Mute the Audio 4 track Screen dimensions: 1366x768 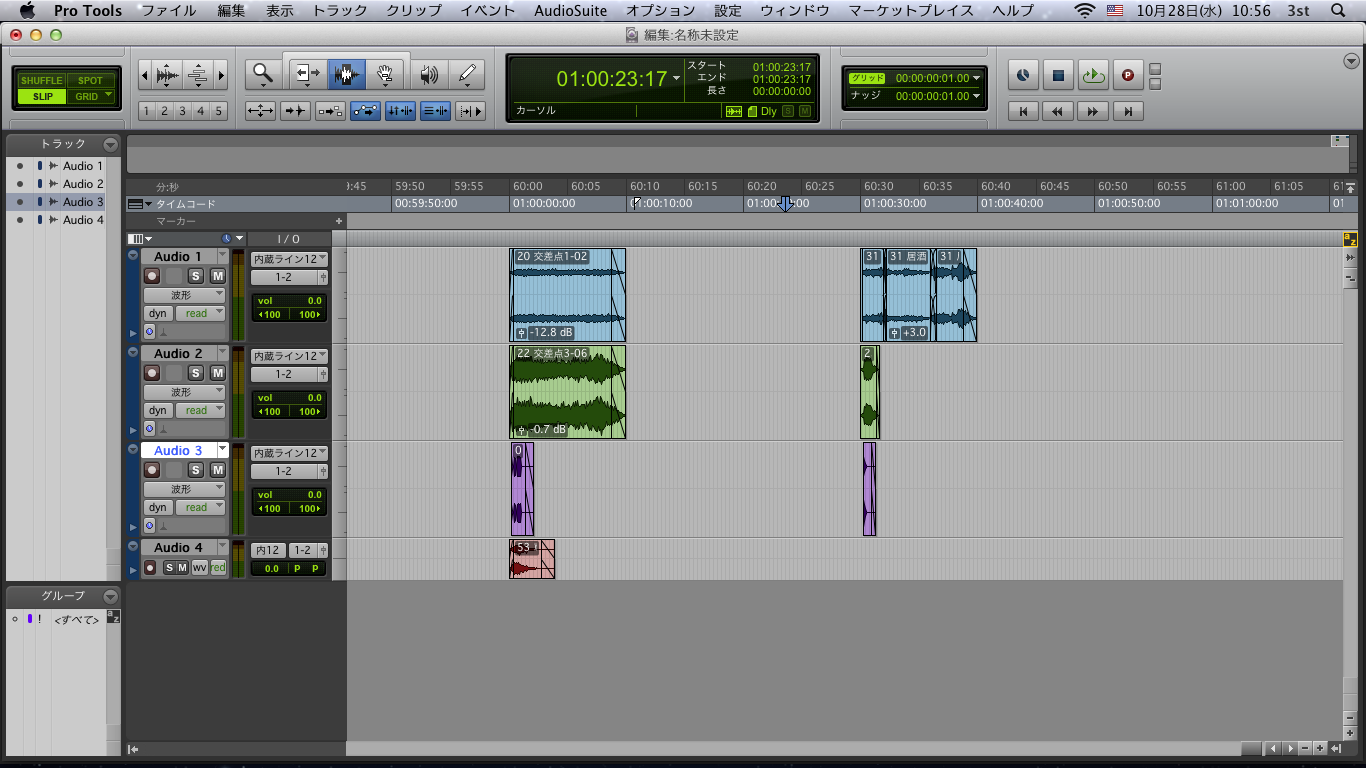pos(182,568)
